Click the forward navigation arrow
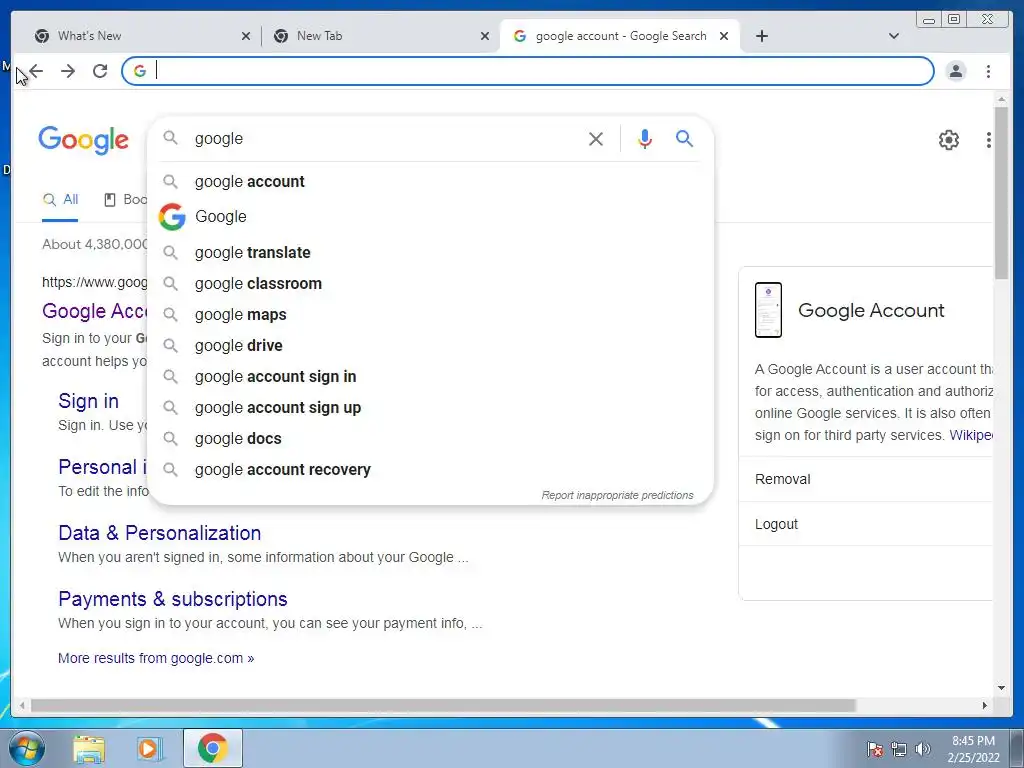 [x=68, y=71]
